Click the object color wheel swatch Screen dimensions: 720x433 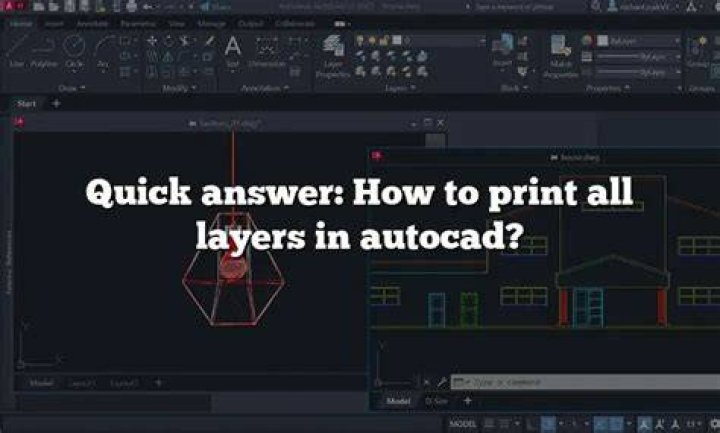click(x=587, y=41)
